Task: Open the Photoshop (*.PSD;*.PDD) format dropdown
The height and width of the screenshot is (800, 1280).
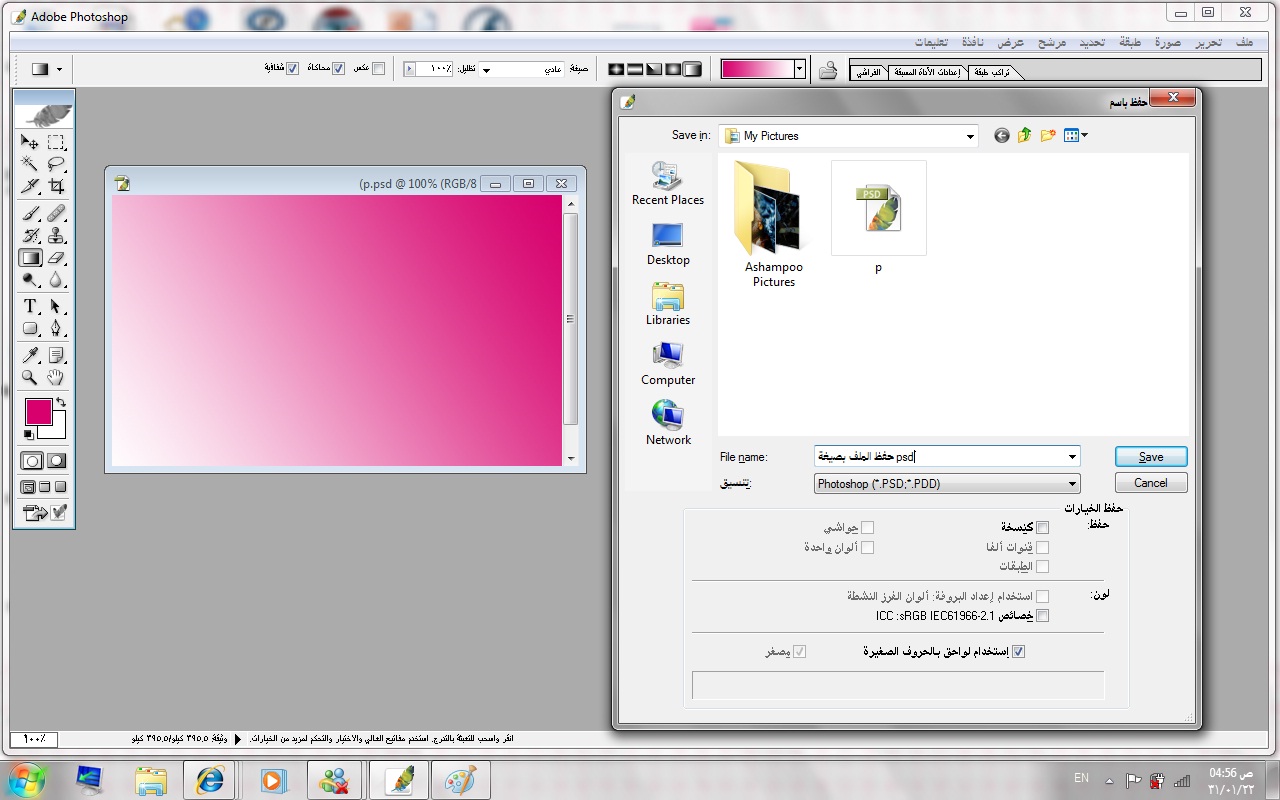Action: [x=947, y=484]
